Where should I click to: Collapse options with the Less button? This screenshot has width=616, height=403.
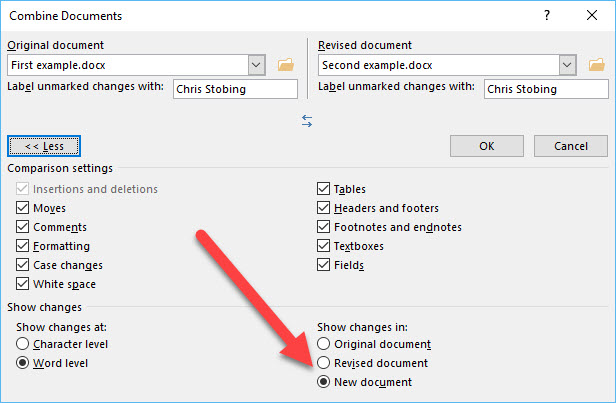coord(44,146)
